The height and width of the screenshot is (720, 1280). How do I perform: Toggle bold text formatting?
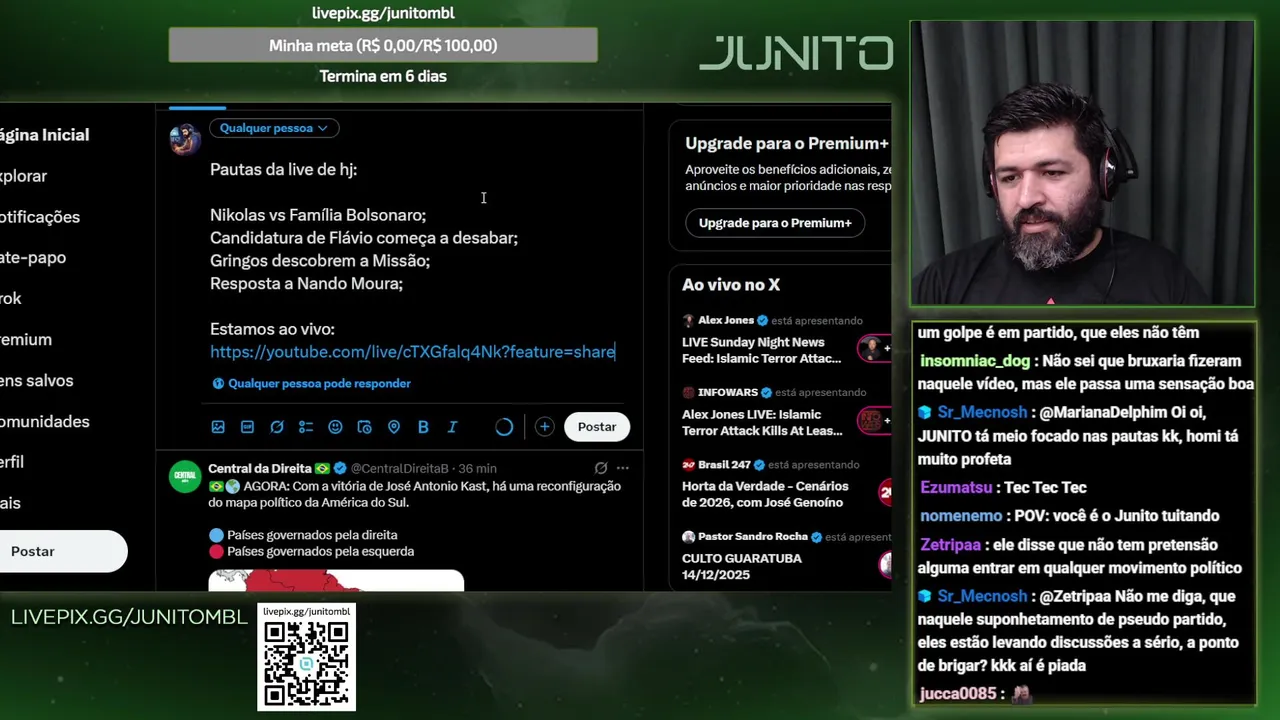[x=423, y=427]
